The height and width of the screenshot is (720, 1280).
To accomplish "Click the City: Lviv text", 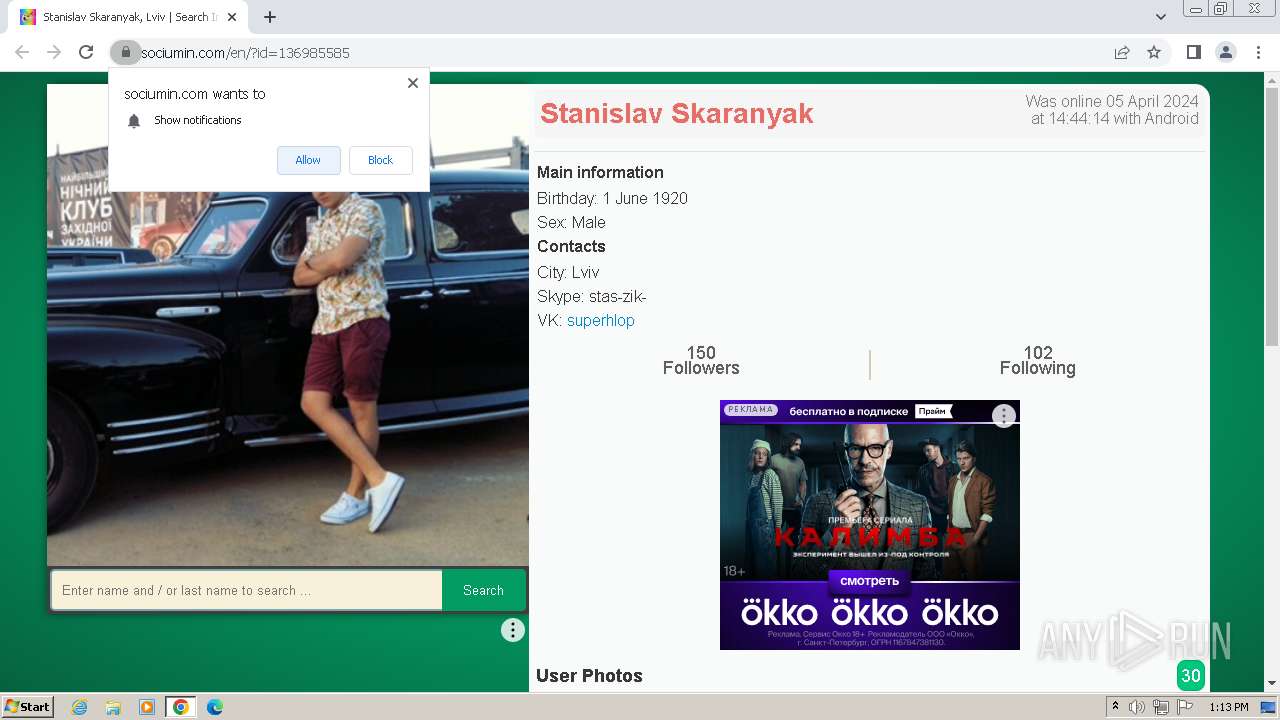I will click(568, 272).
